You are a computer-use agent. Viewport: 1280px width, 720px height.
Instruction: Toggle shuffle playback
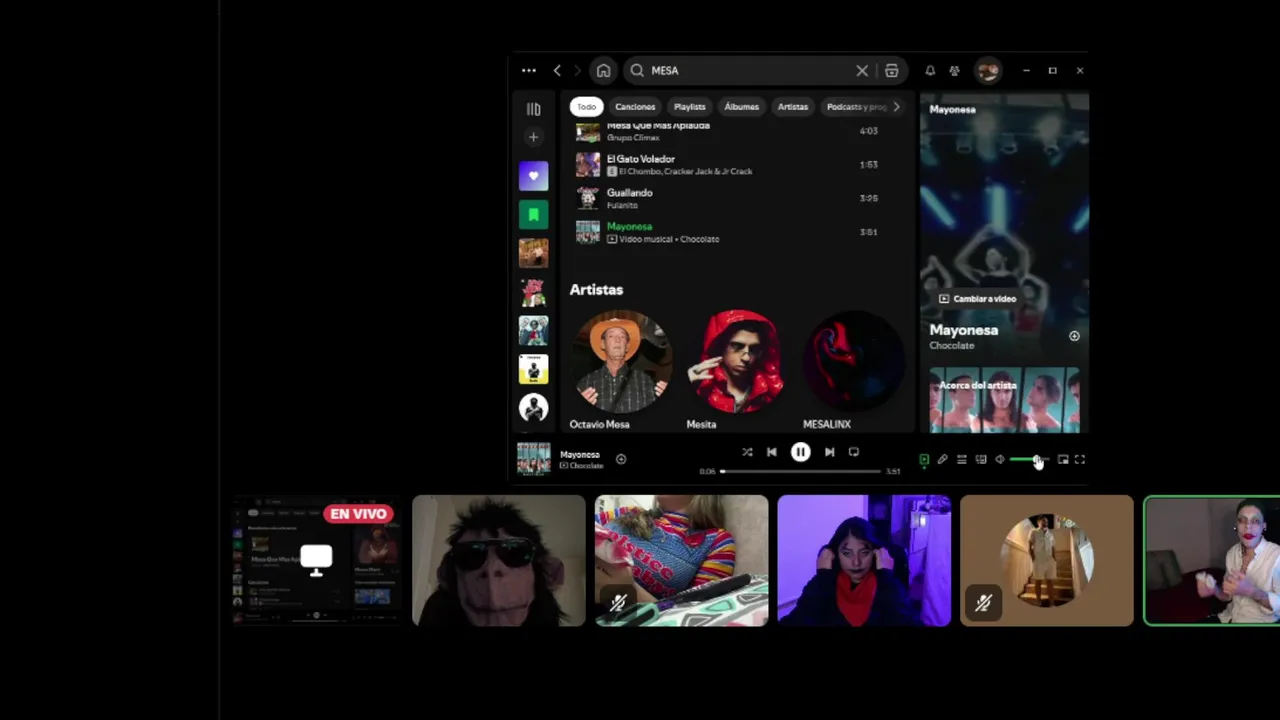[746, 452]
